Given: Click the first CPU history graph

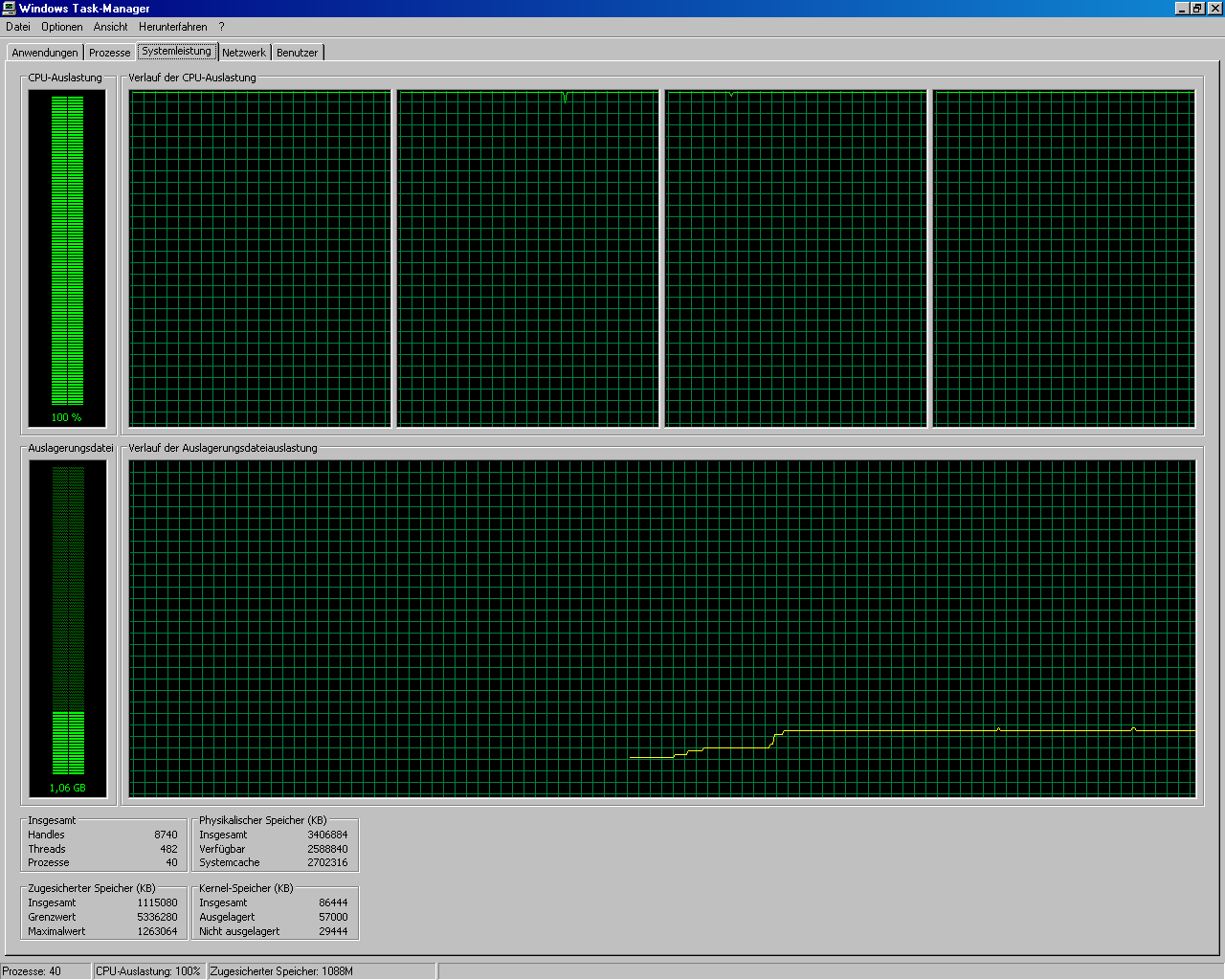Looking at the screenshot, I should tap(260, 258).
